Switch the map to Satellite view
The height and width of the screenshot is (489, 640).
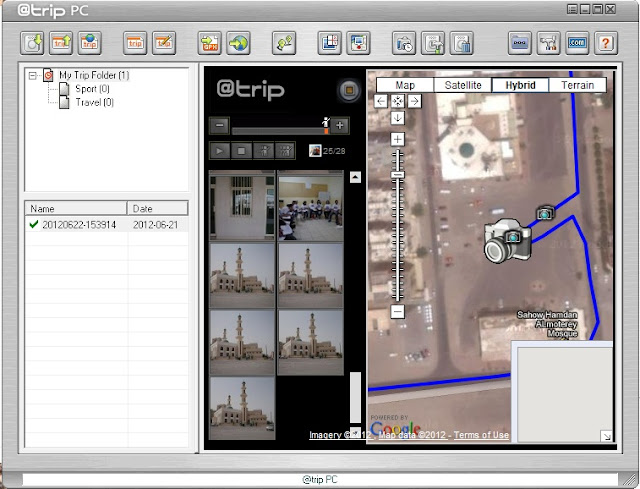[x=463, y=85]
